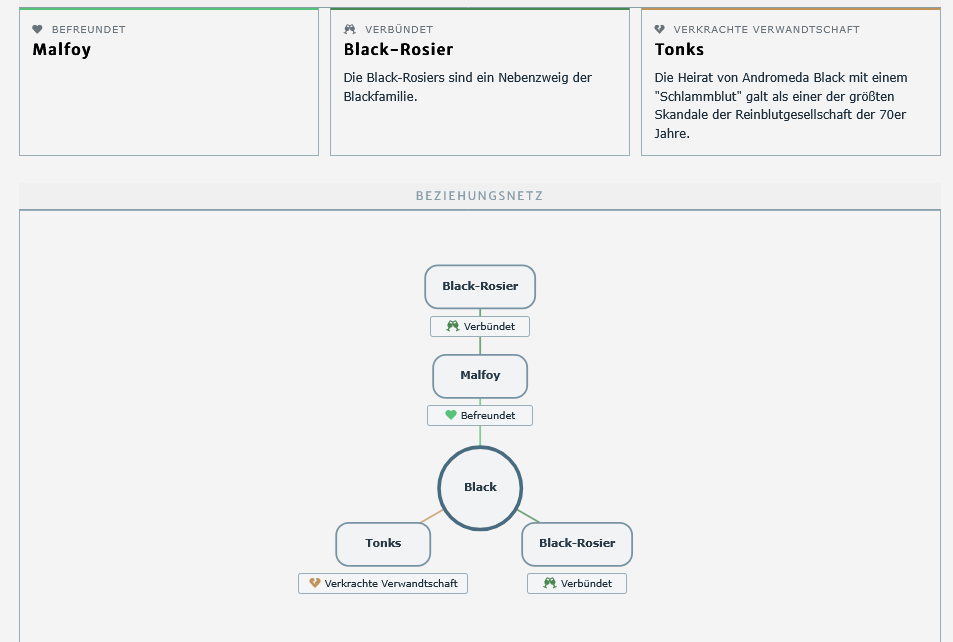Click the Tonks card description text
This screenshot has height=642, width=953.
click(x=780, y=106)
